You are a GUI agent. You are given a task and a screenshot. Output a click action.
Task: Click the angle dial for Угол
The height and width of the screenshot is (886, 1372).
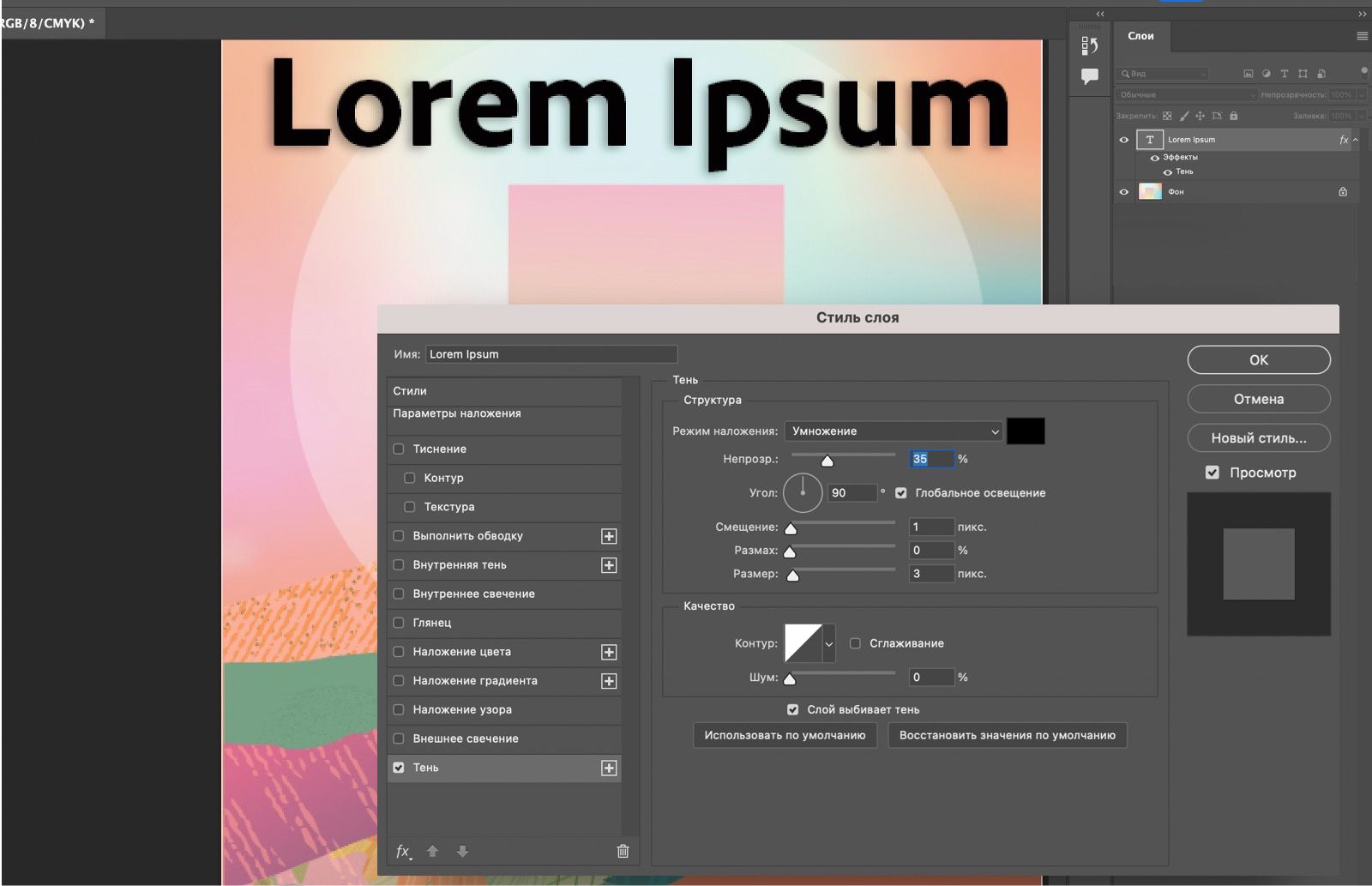[803, 493]
